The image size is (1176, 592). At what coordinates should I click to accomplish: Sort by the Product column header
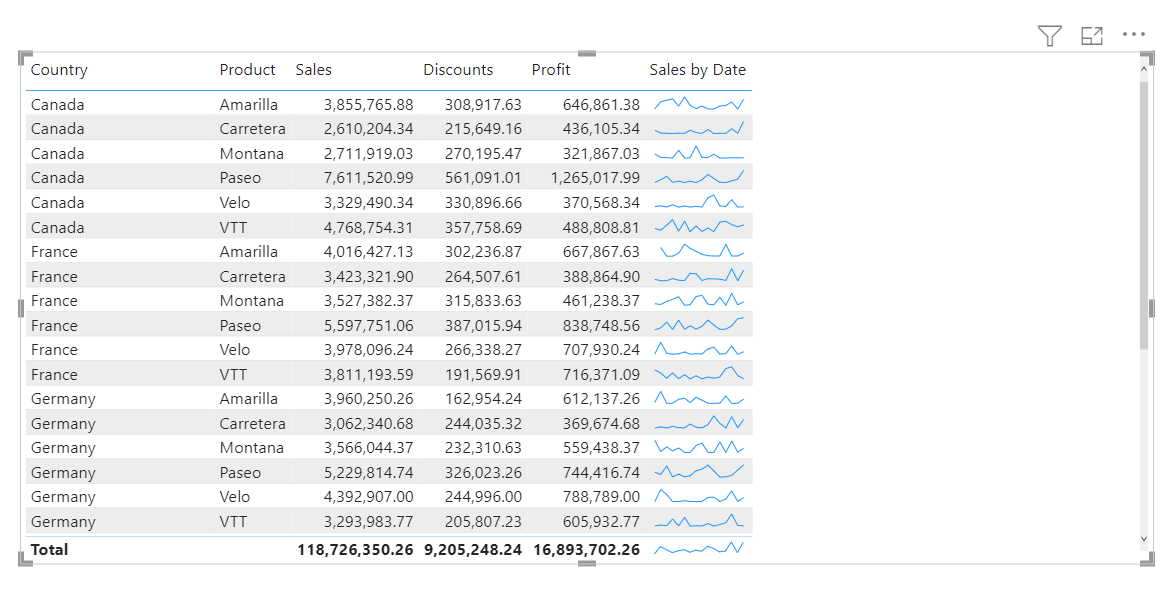[247, 70]
